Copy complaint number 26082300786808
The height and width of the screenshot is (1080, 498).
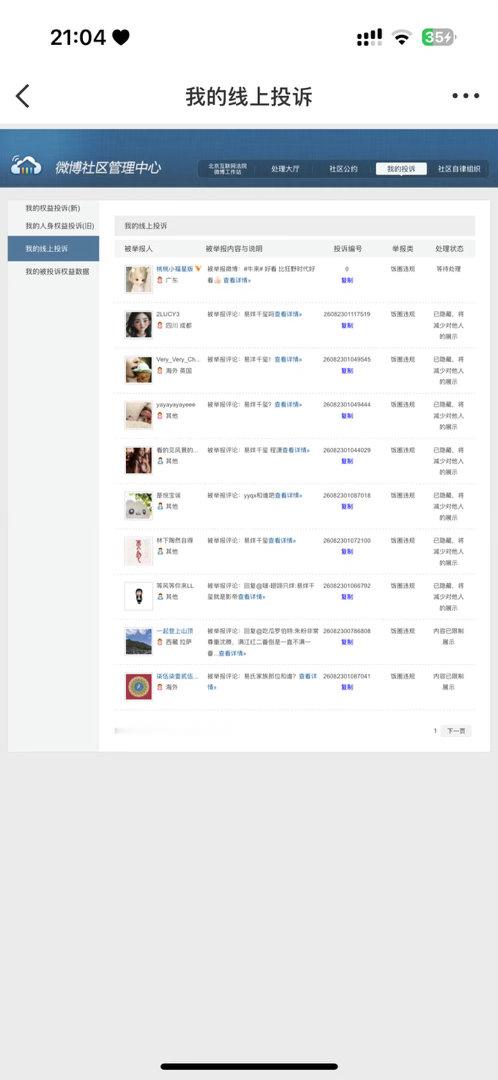coord(346,642)
